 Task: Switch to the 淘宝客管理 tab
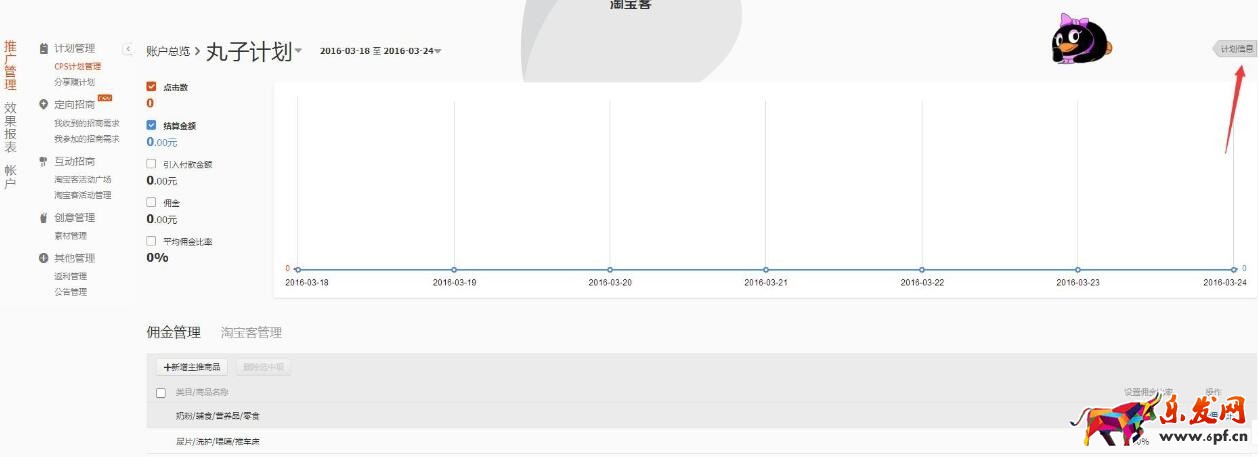[251, 332]
